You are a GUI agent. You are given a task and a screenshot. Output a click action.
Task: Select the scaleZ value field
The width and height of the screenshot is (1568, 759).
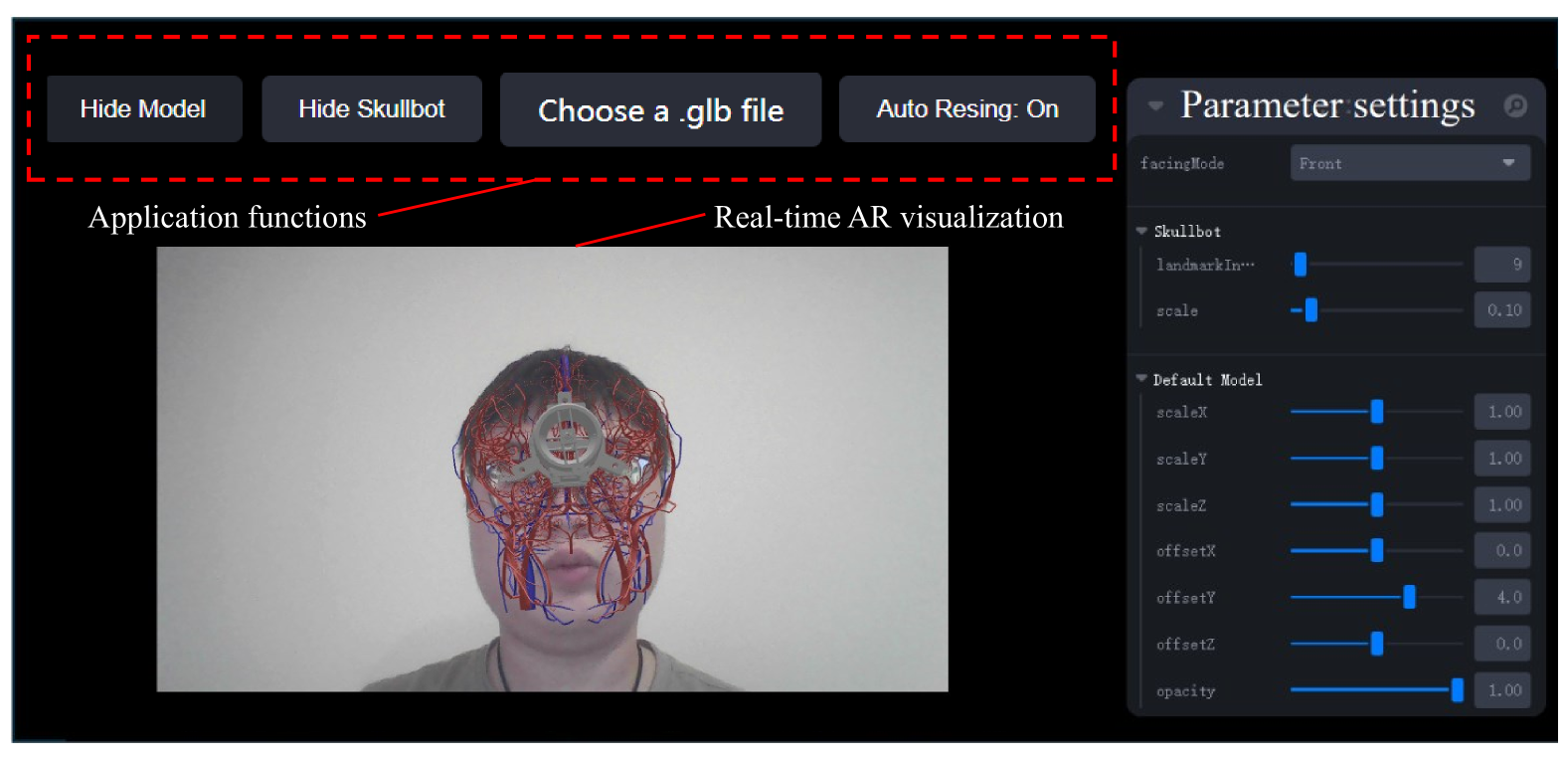click(x=1502, y=505)
